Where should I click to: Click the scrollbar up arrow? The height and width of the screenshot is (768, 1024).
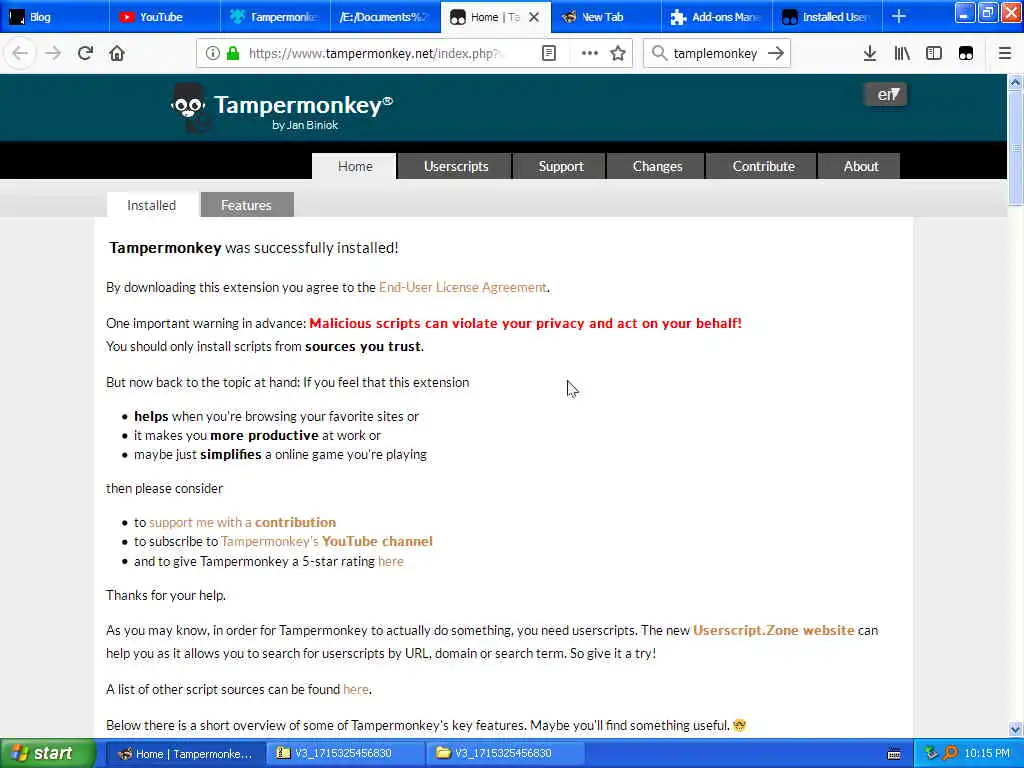pos(1015,82)
